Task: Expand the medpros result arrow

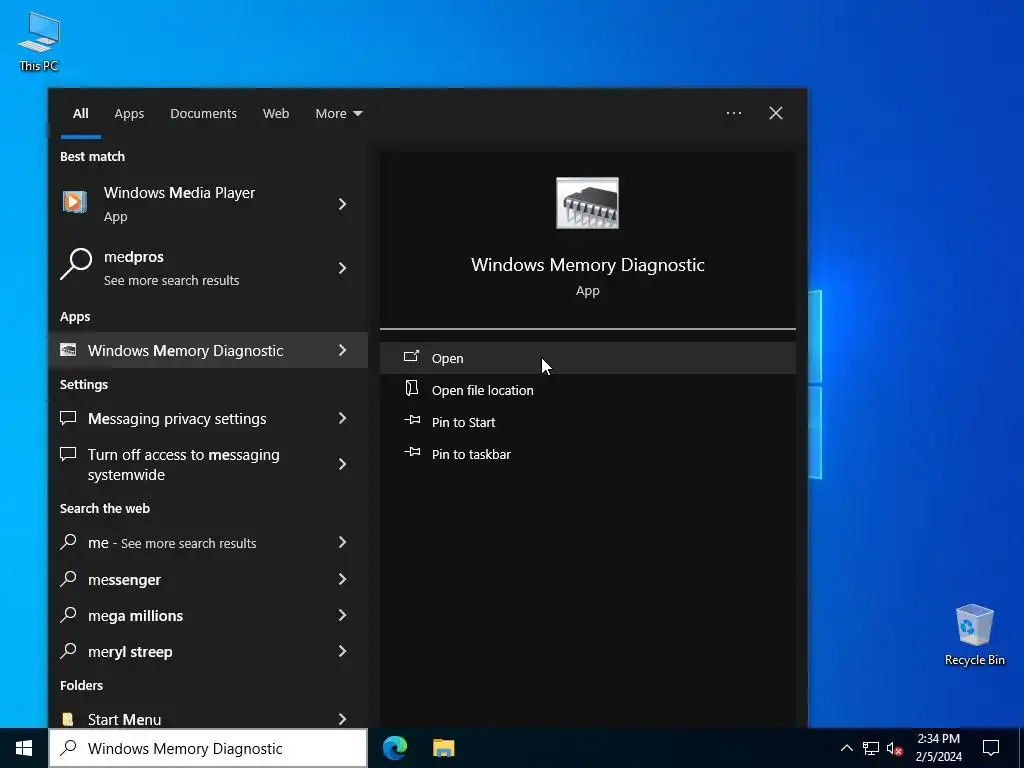Action: coord(342,268)
